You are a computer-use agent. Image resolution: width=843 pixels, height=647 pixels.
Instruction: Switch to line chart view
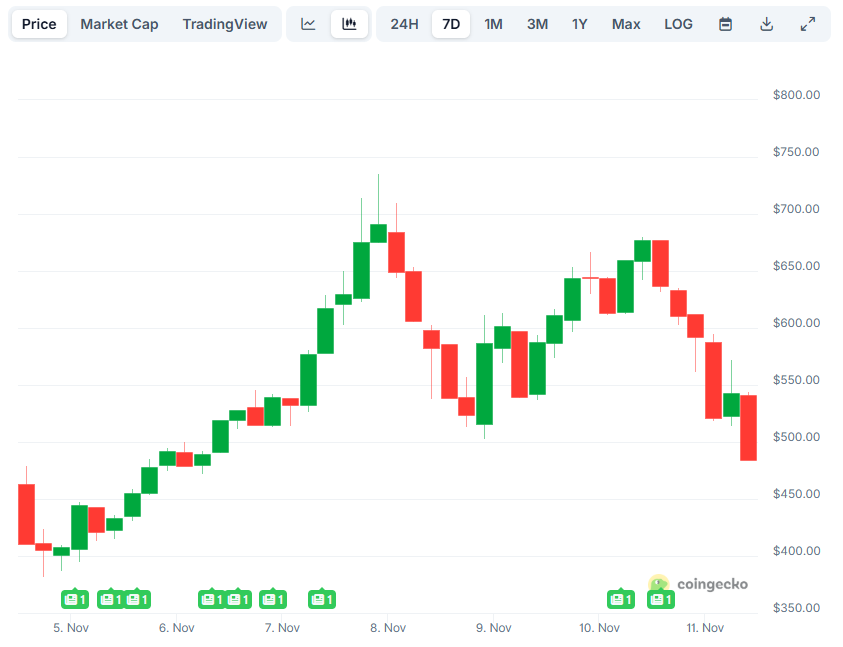click(308, 23)
